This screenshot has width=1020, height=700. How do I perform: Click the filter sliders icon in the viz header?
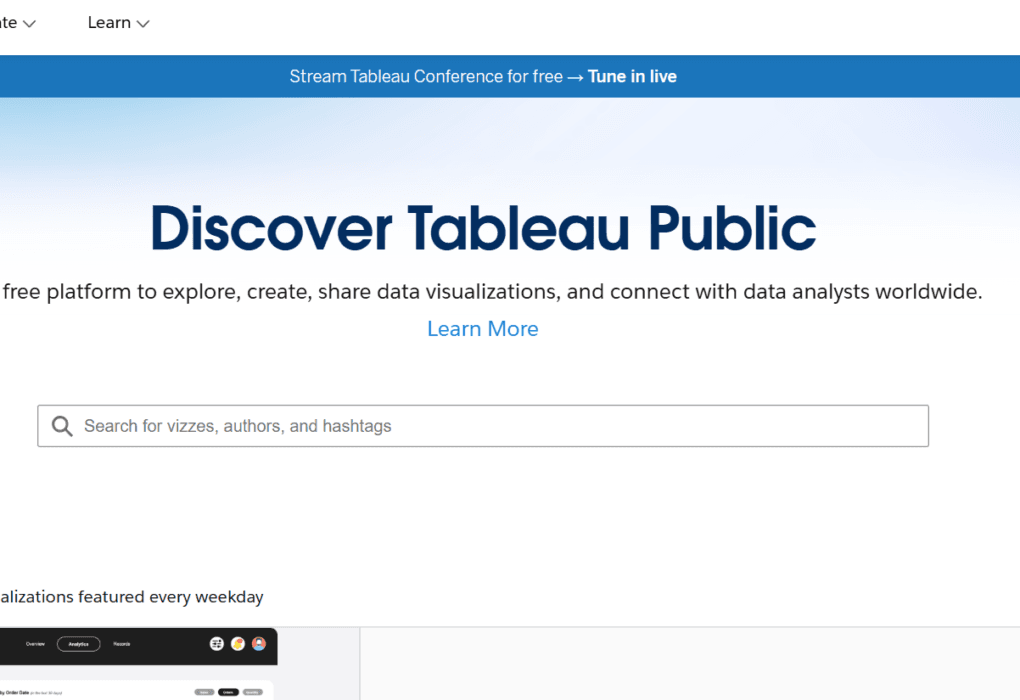(217, 644)
